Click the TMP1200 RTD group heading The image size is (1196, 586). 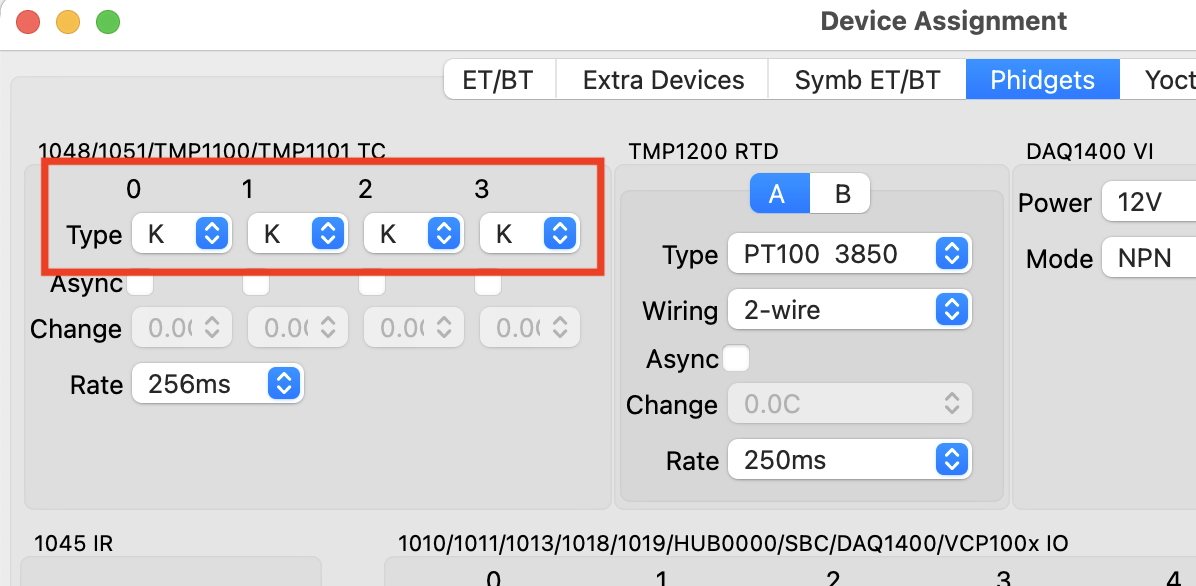tap(703, 152)
